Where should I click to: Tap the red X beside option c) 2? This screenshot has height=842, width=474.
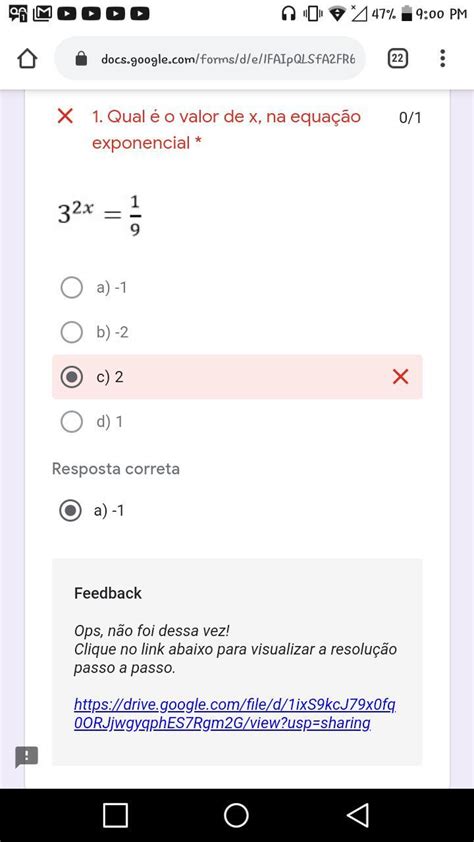(x=400, y=377)
